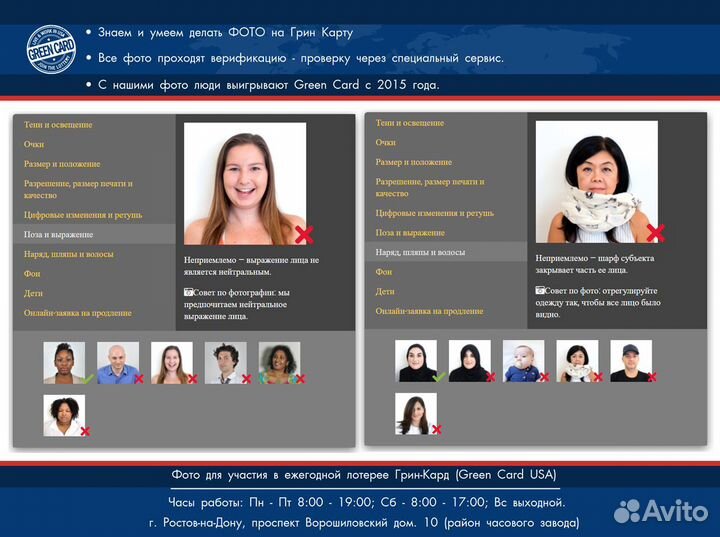Click the line 'Все фото проходят верификацию'
720x537 pixels.
(192, 58)
